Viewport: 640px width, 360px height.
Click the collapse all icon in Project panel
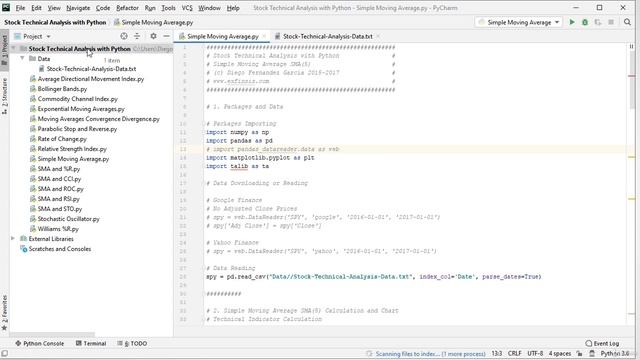pos(137,36)
